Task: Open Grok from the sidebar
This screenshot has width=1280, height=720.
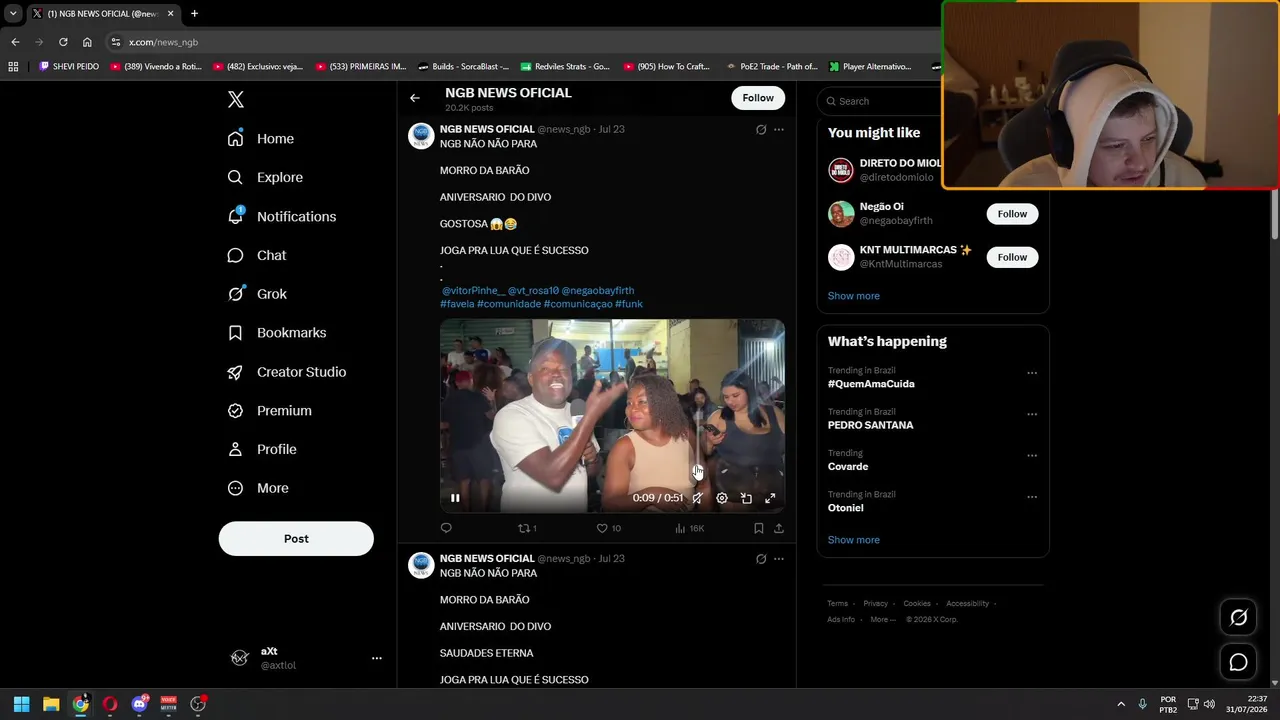Action: coord(257,294)
